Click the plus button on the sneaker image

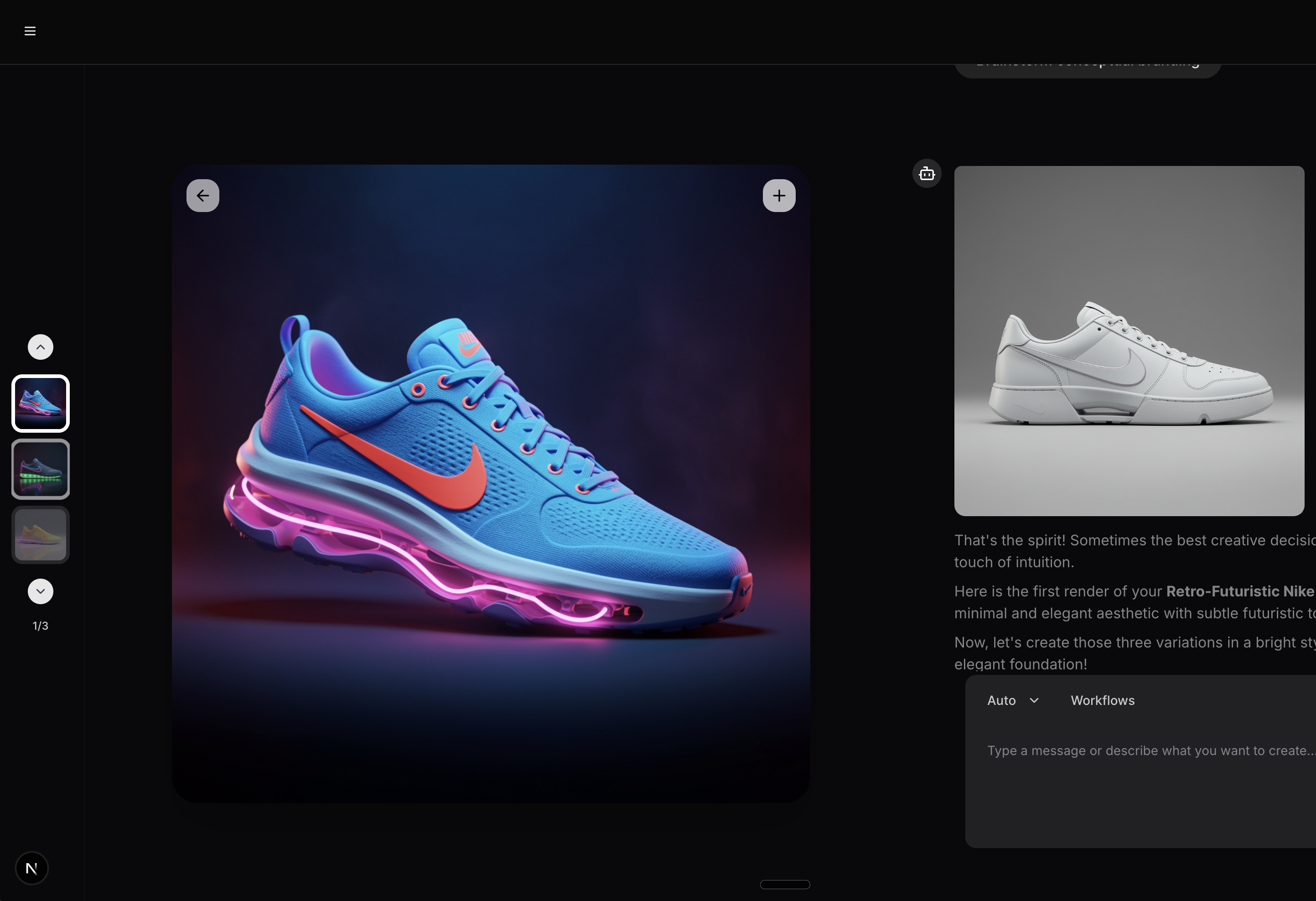pos(779,196)
